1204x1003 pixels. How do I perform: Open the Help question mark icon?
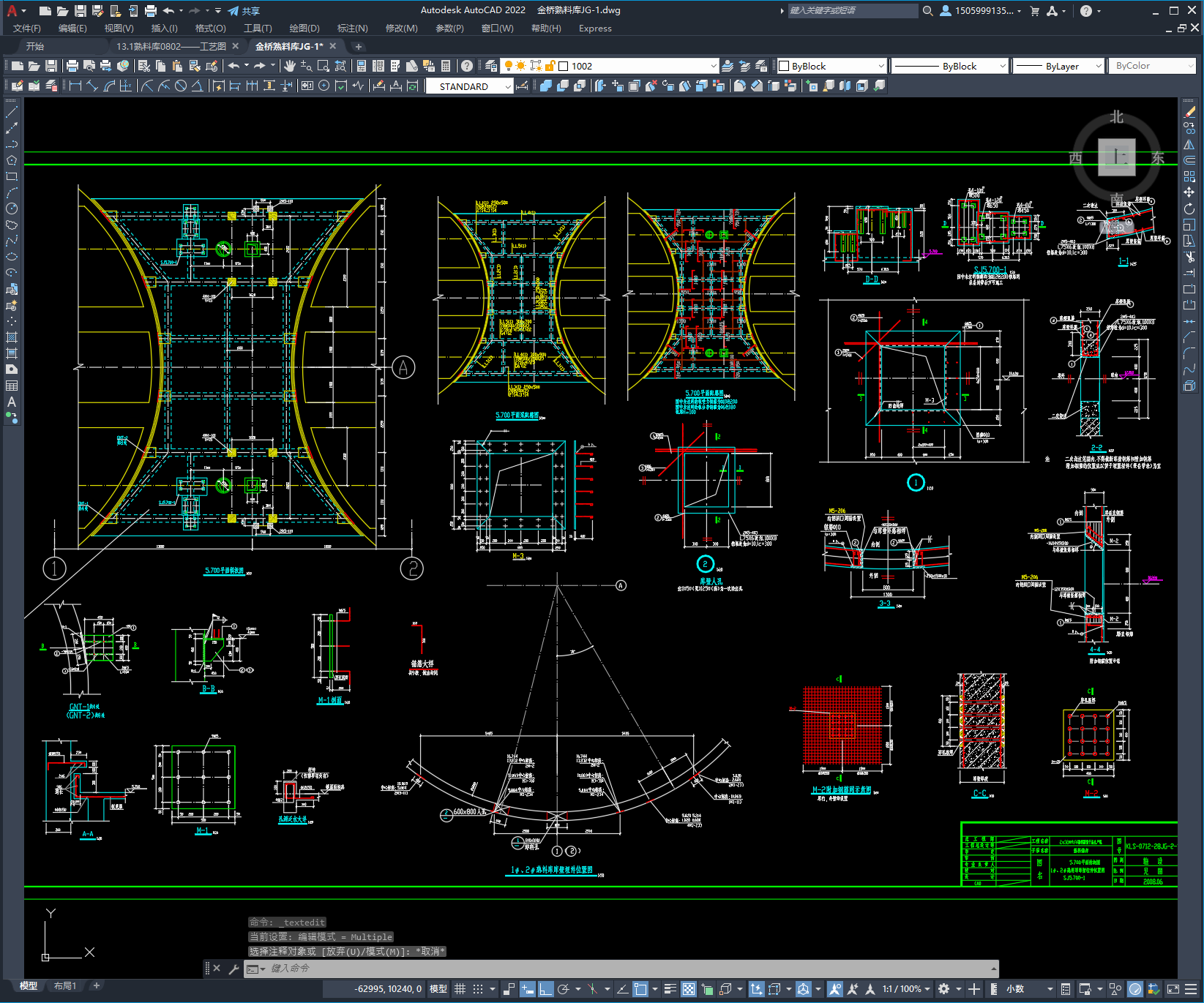pos(1086,10)
